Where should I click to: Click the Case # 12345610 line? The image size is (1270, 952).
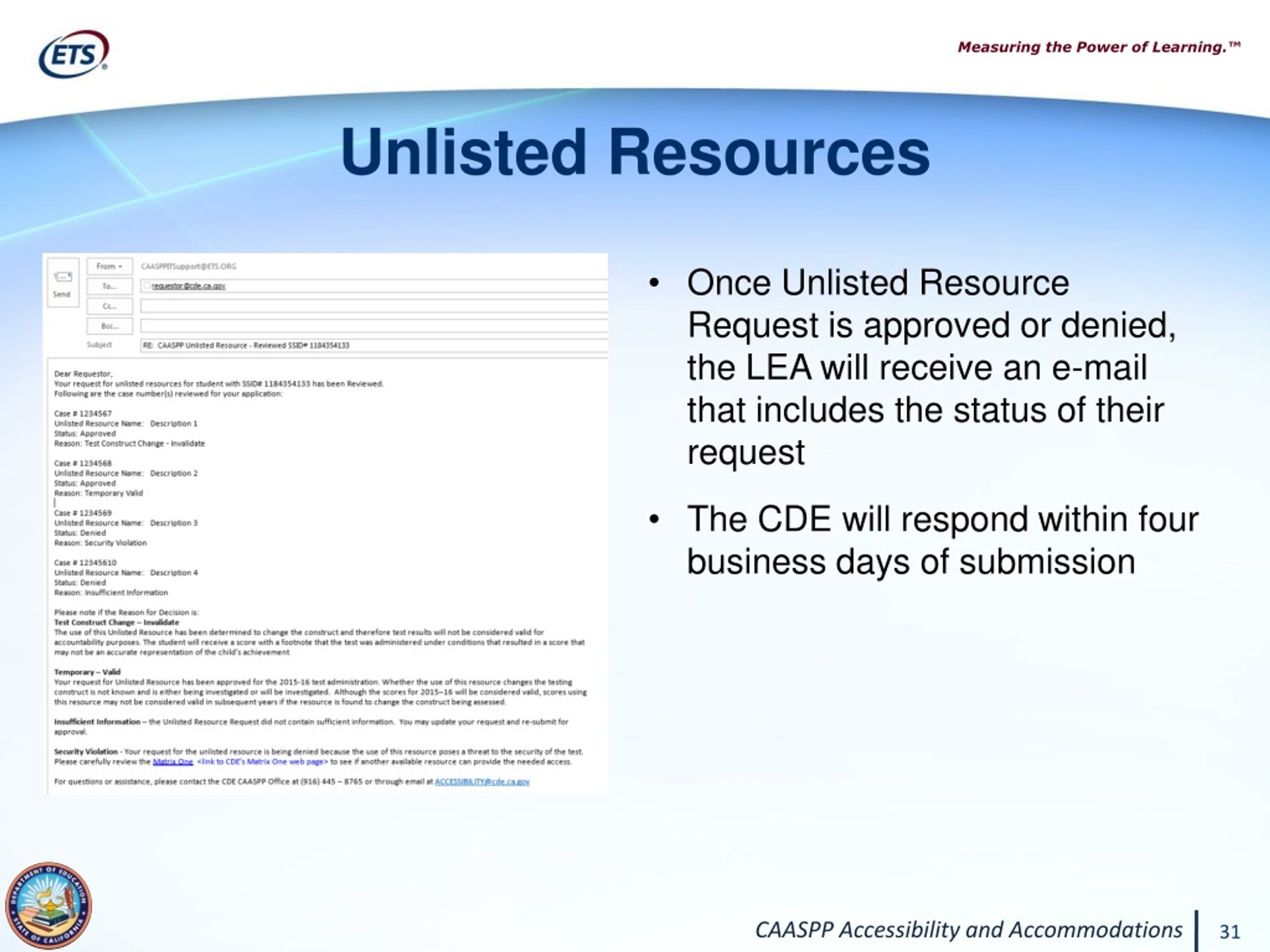tap(85, 562)
